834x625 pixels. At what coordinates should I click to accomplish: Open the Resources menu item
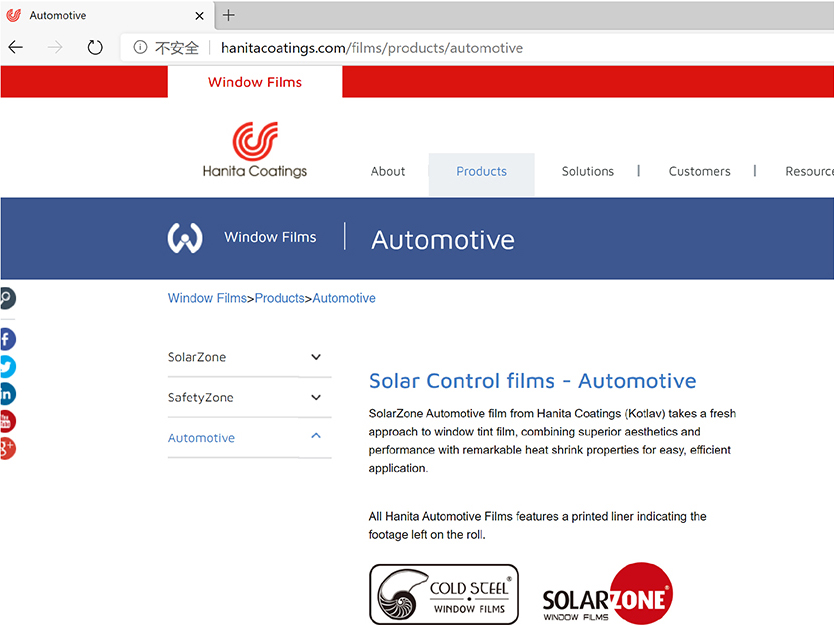click(x=809, y=171)
